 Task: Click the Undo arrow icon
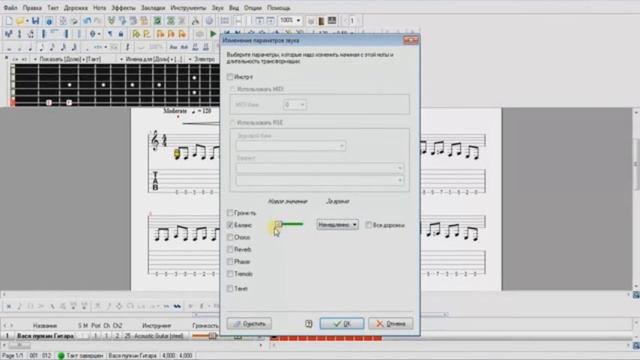coord(87,20)
